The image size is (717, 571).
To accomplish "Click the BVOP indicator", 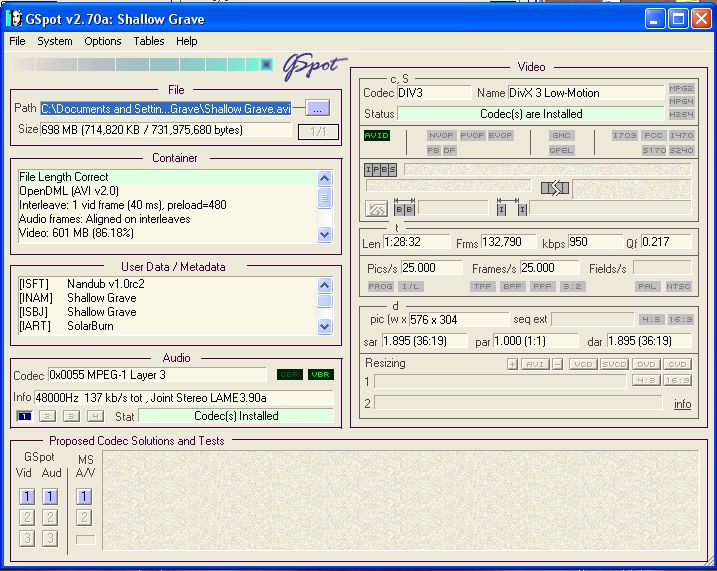I will pyautogui.click(x=501, y=135).
